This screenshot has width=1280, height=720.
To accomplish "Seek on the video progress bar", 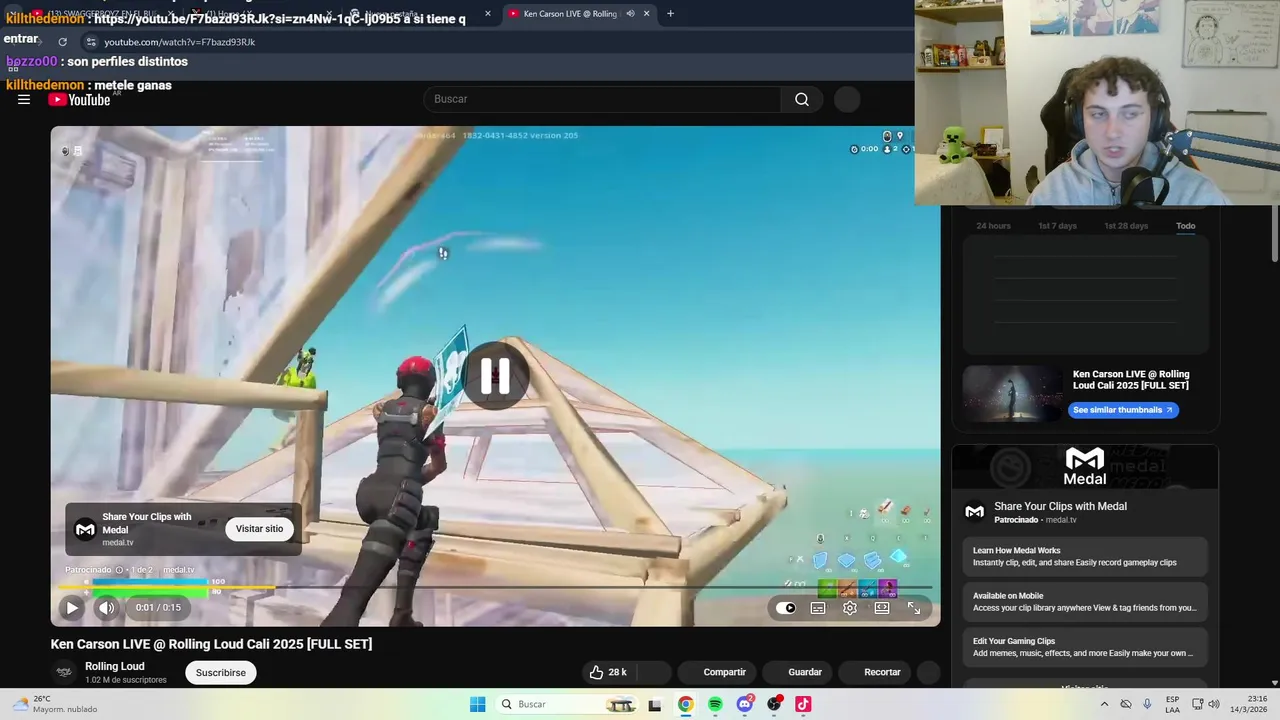I will pos(495,588).
